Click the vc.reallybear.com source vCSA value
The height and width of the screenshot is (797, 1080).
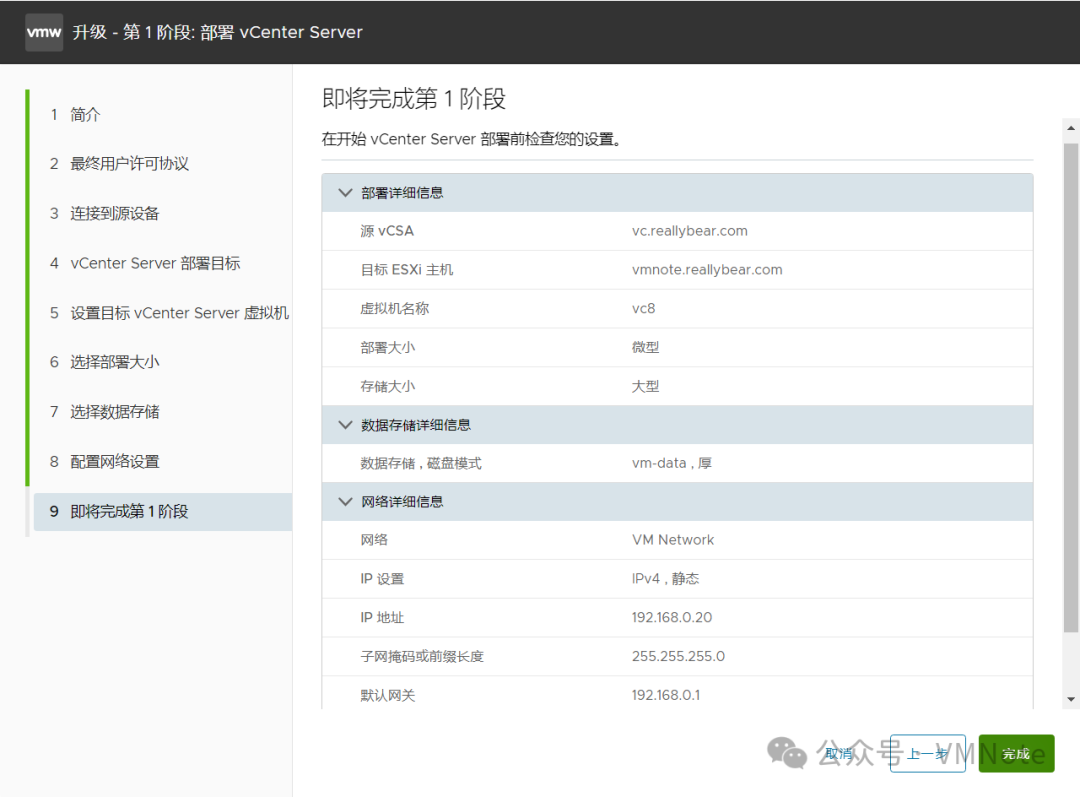pyautogui.click(x=689, y=231)
